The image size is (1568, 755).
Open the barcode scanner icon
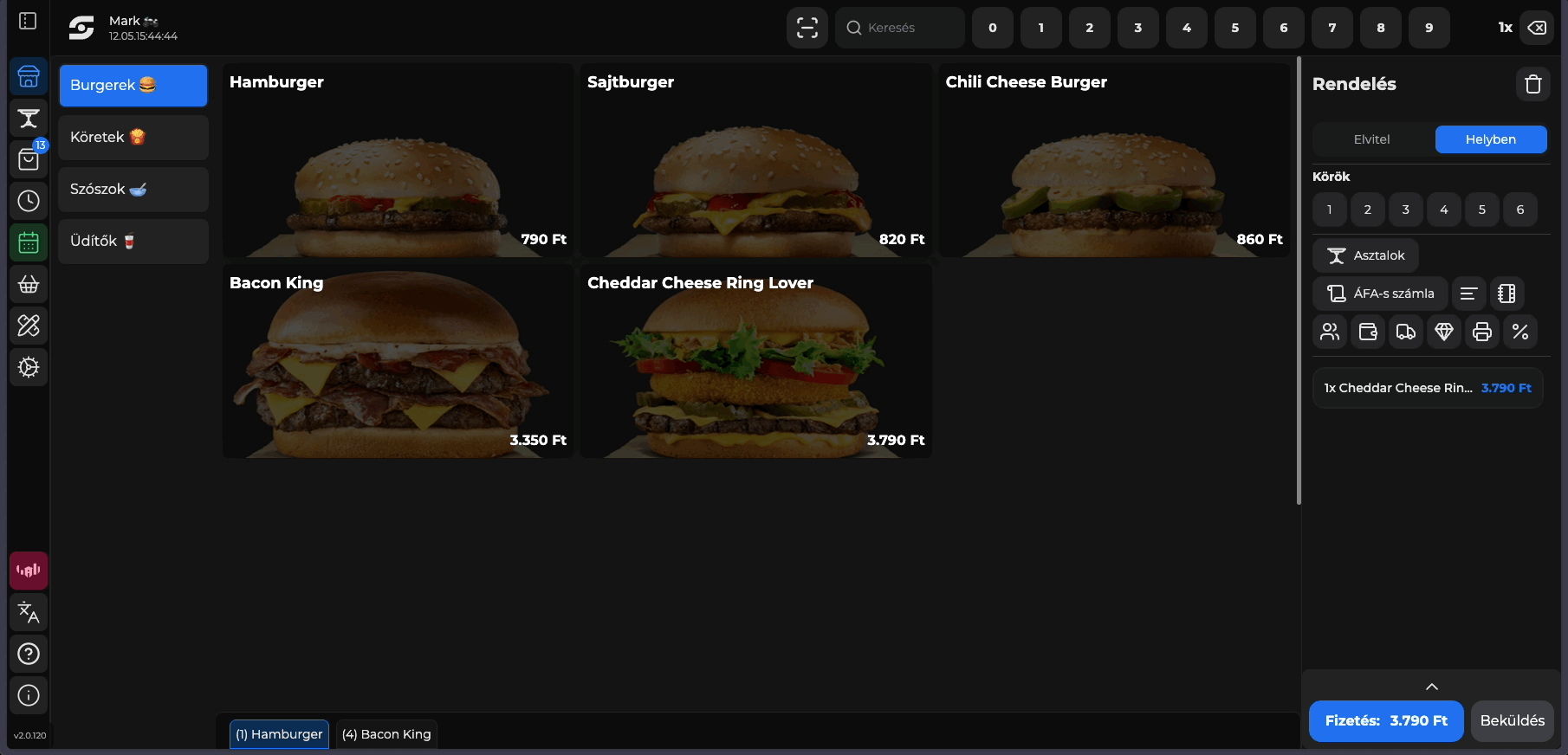(x=807, y=28)
